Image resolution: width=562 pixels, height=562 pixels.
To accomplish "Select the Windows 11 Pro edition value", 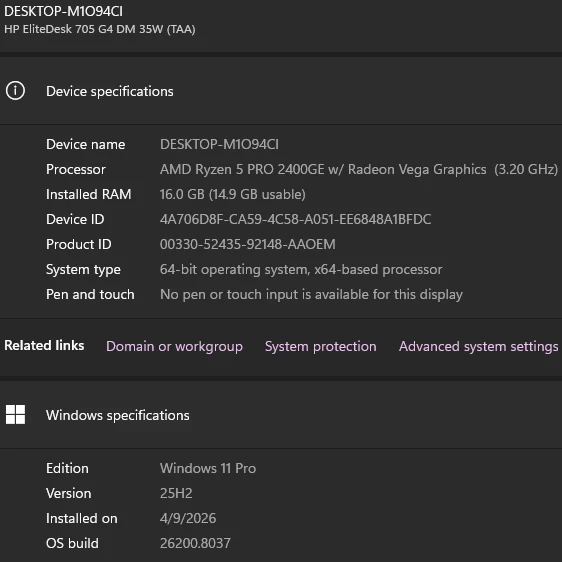I will [208, 468].
